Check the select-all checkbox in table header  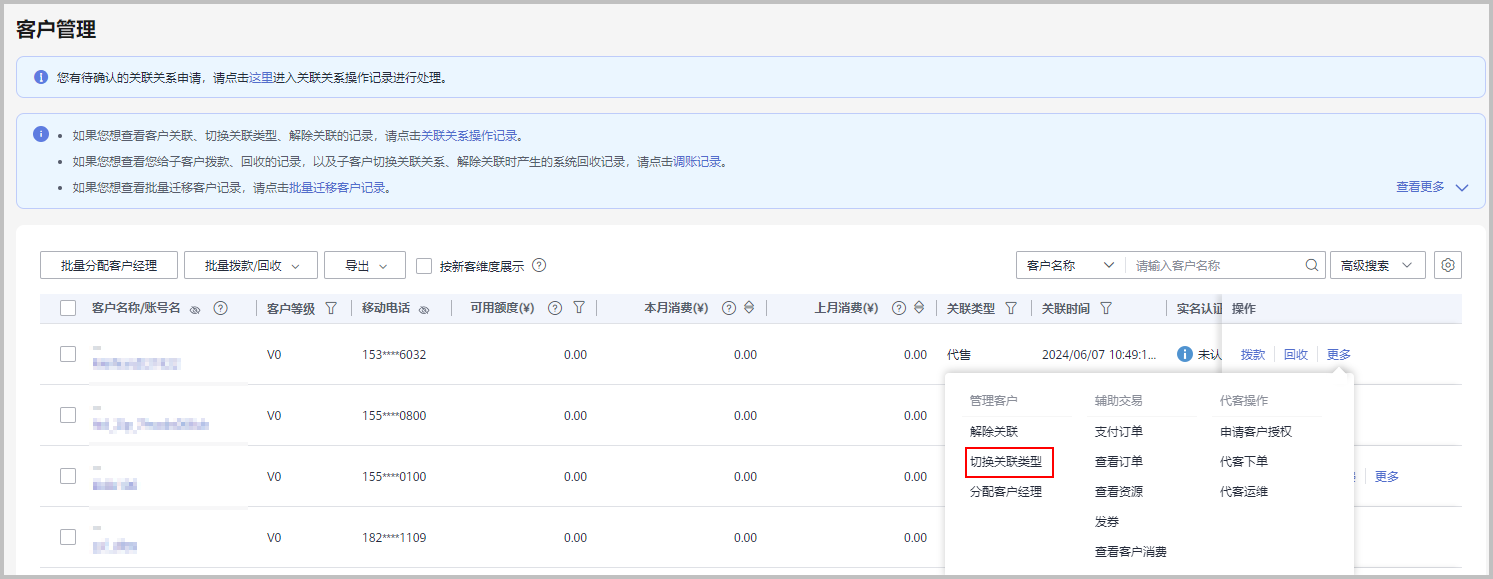click(x=68, y=308)
